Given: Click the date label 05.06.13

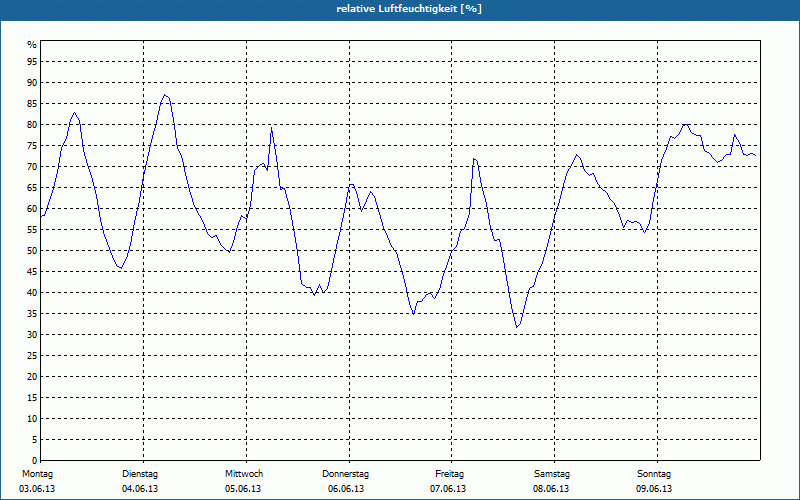Looking at the screenshot, I should click(x=243, y=489).
